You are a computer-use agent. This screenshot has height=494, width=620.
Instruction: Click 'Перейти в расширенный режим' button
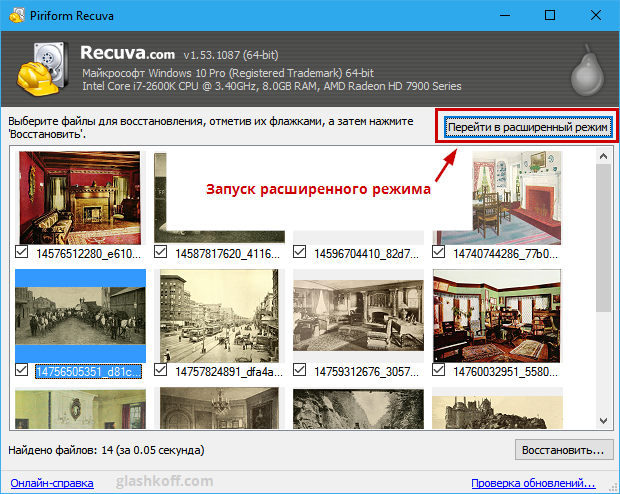coord(527,127)
